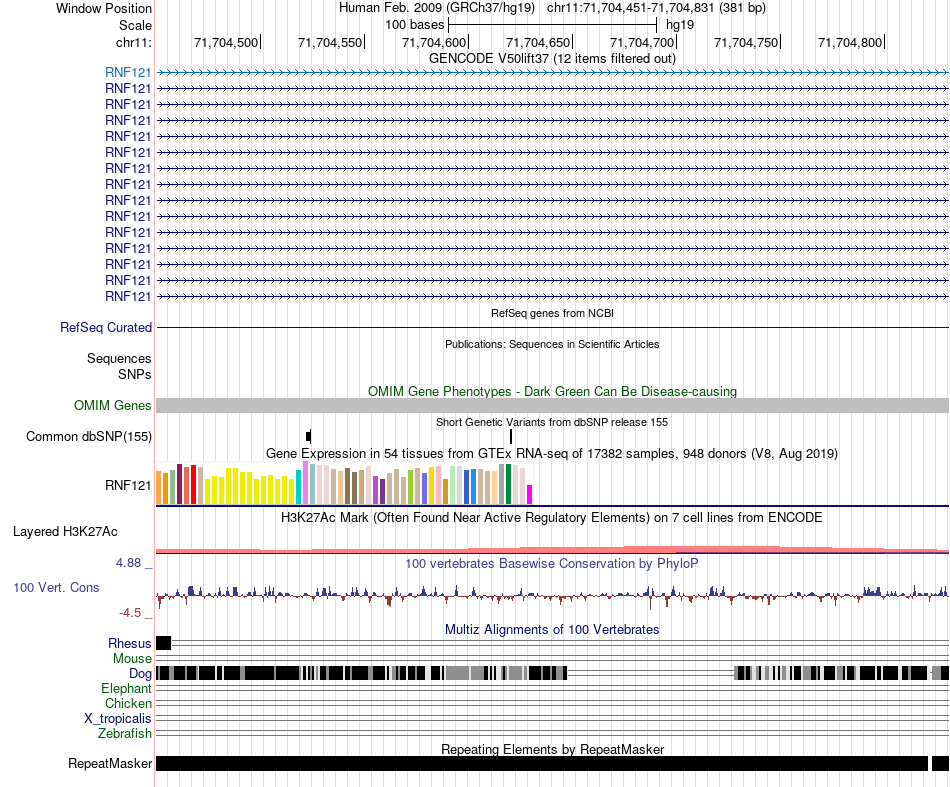Click the RNF121 label beside GTEx bars
This screenshot has height=787, width=950.
point(128,485)
